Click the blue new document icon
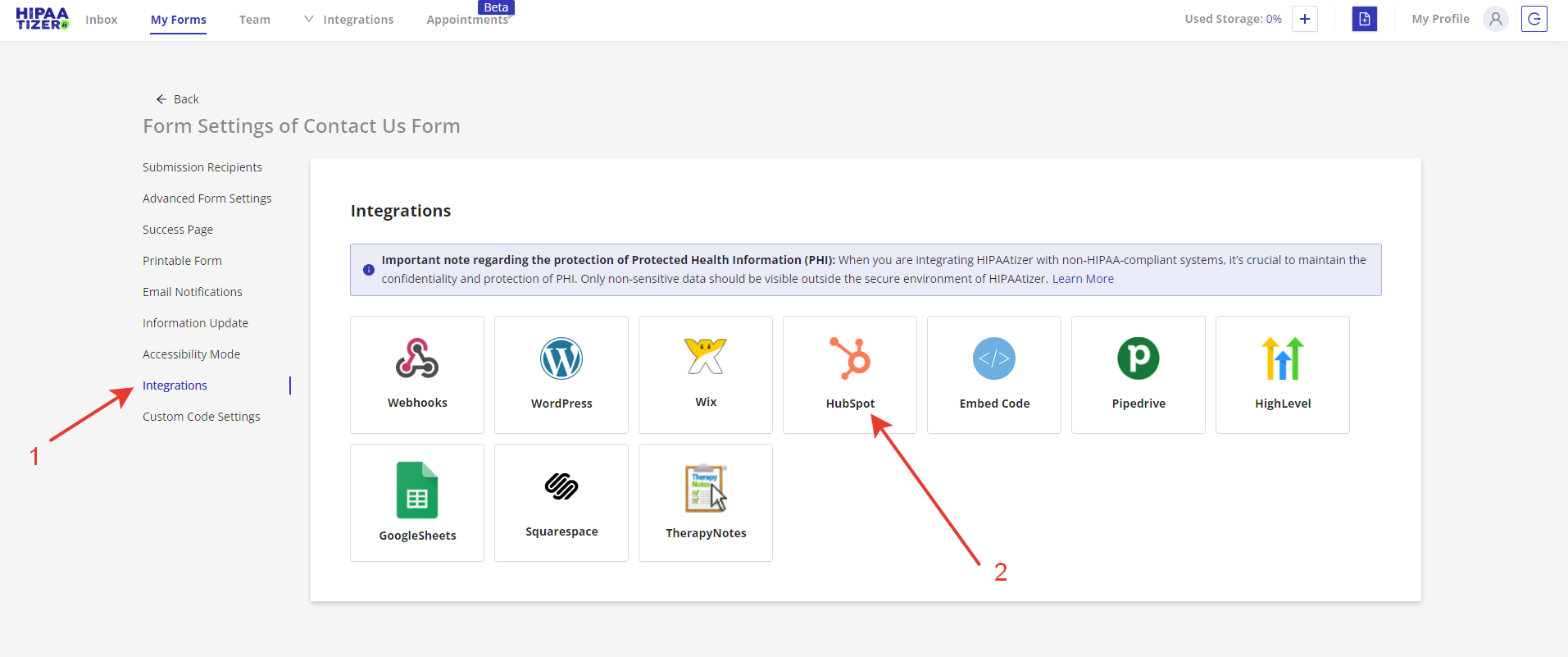 click(1365, 19)
